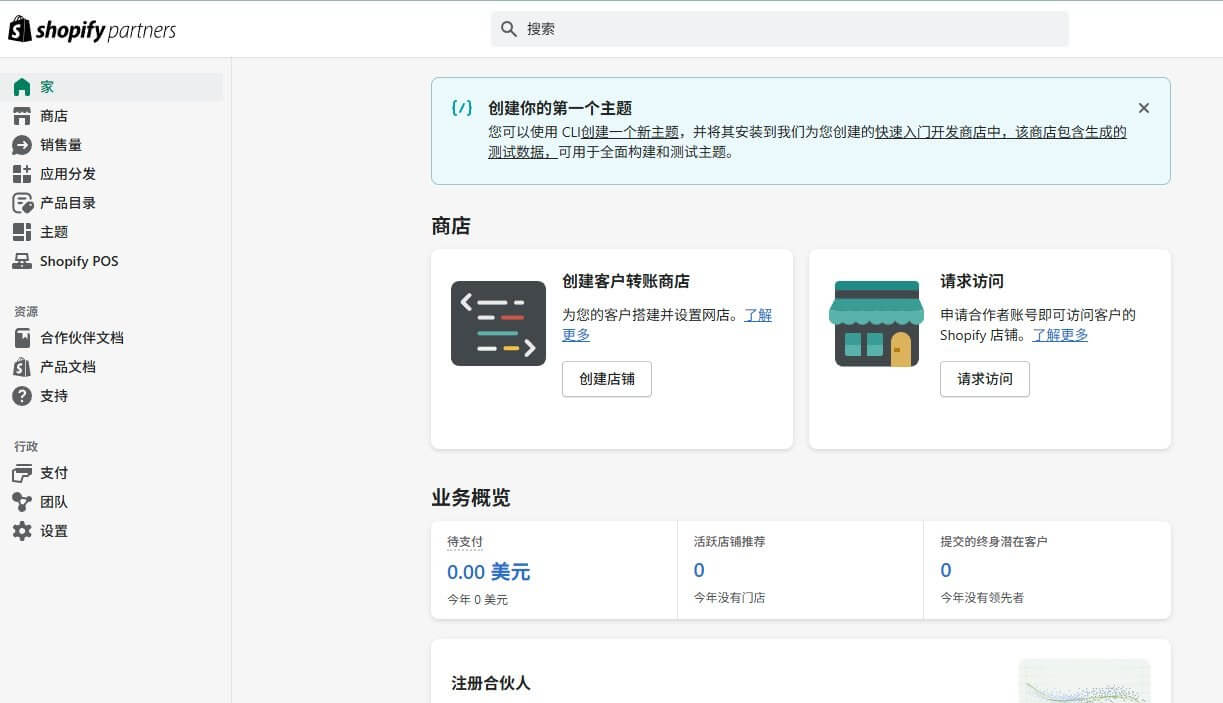The height and width of the screenshot is (703, 1223).
Task: Click the 业务概览 heading
Action: click(471, 497)
